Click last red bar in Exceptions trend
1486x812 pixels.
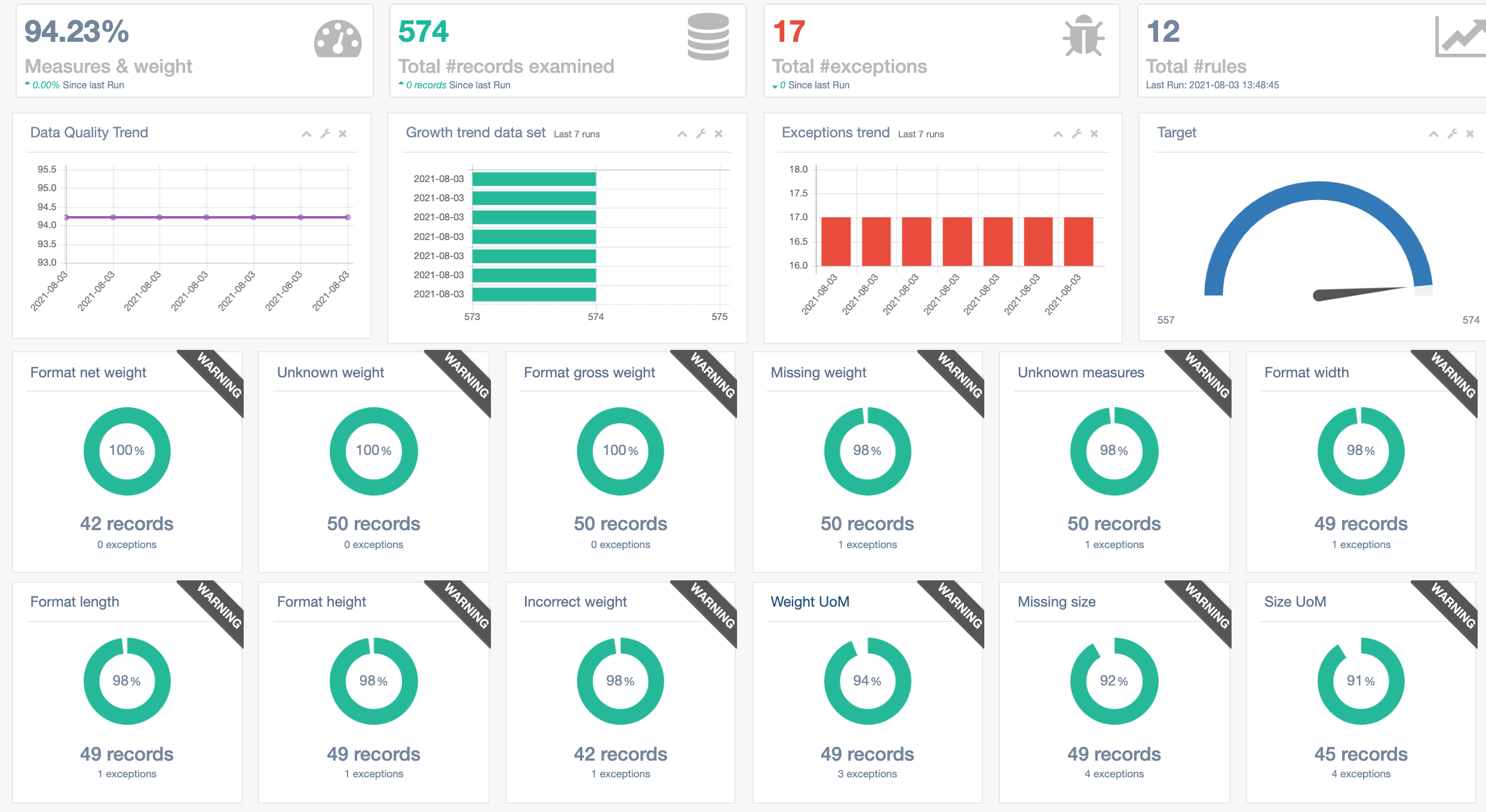1079,241
